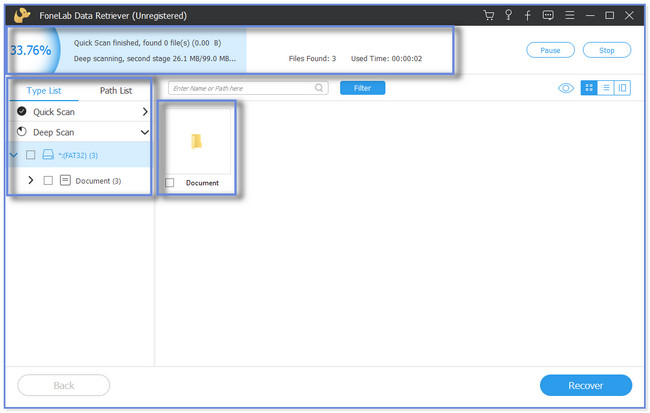Minimize the FoneLab window
Viewport: 650px width, 413px height.
tap(590, 16)
